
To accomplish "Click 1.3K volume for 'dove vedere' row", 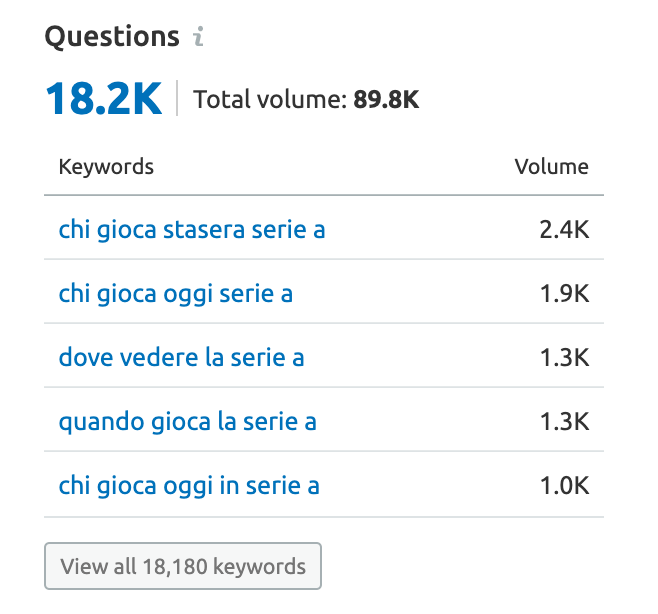I will [564, 358].
